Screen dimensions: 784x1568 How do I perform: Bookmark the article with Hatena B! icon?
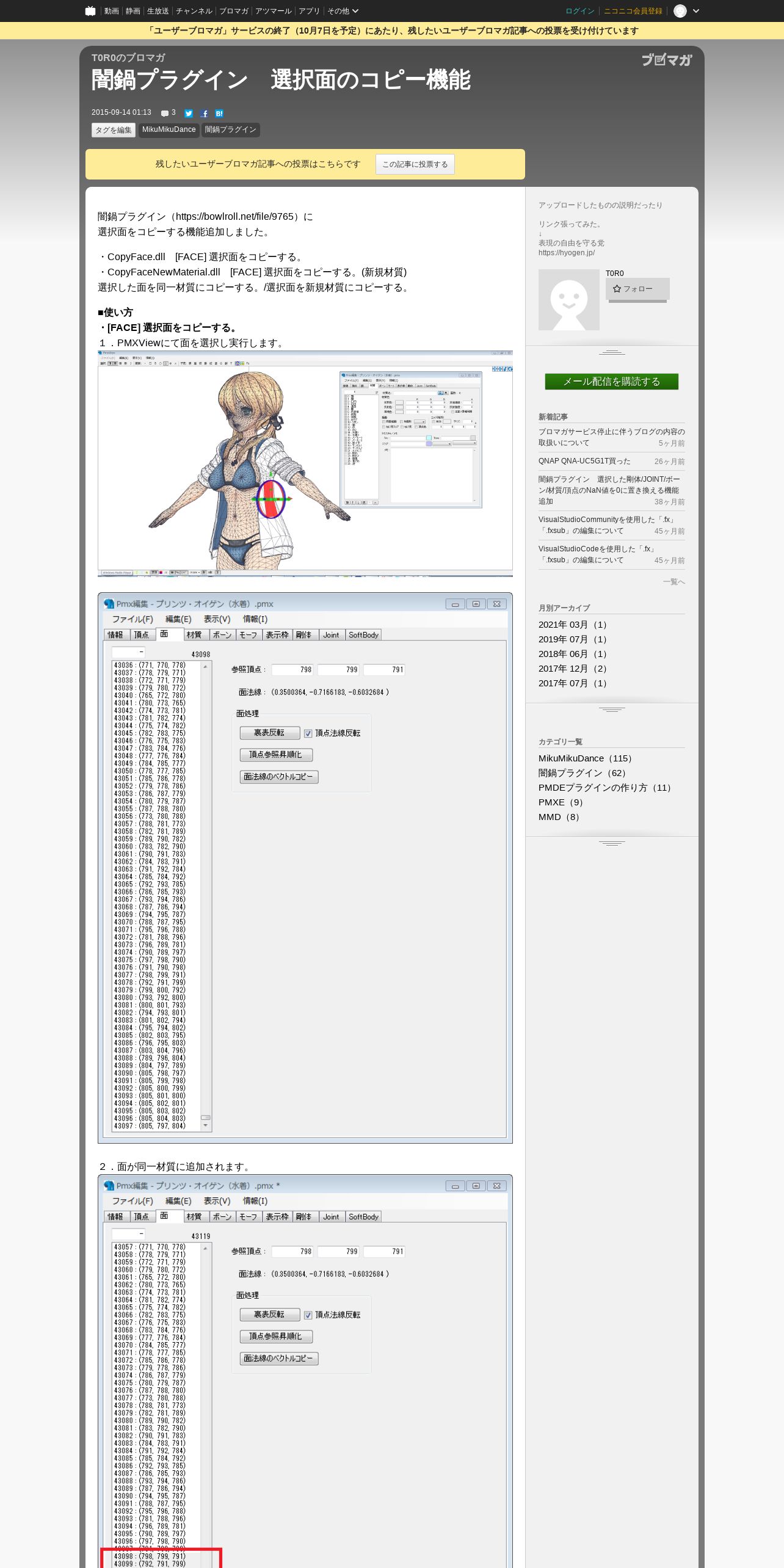(x=219, y=114)
